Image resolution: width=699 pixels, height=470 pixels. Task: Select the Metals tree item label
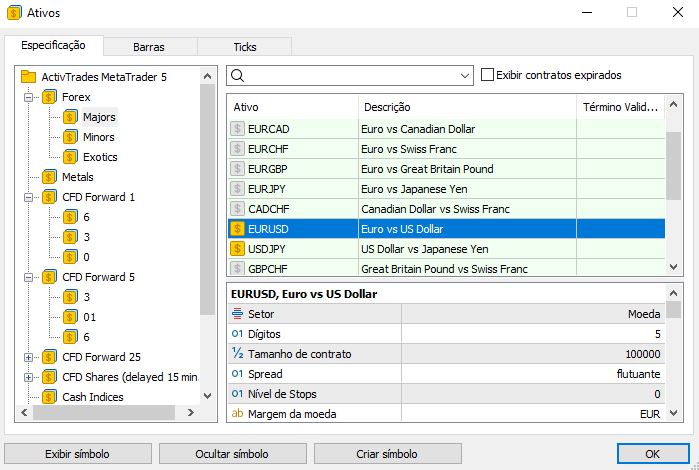tap(78, 177)
